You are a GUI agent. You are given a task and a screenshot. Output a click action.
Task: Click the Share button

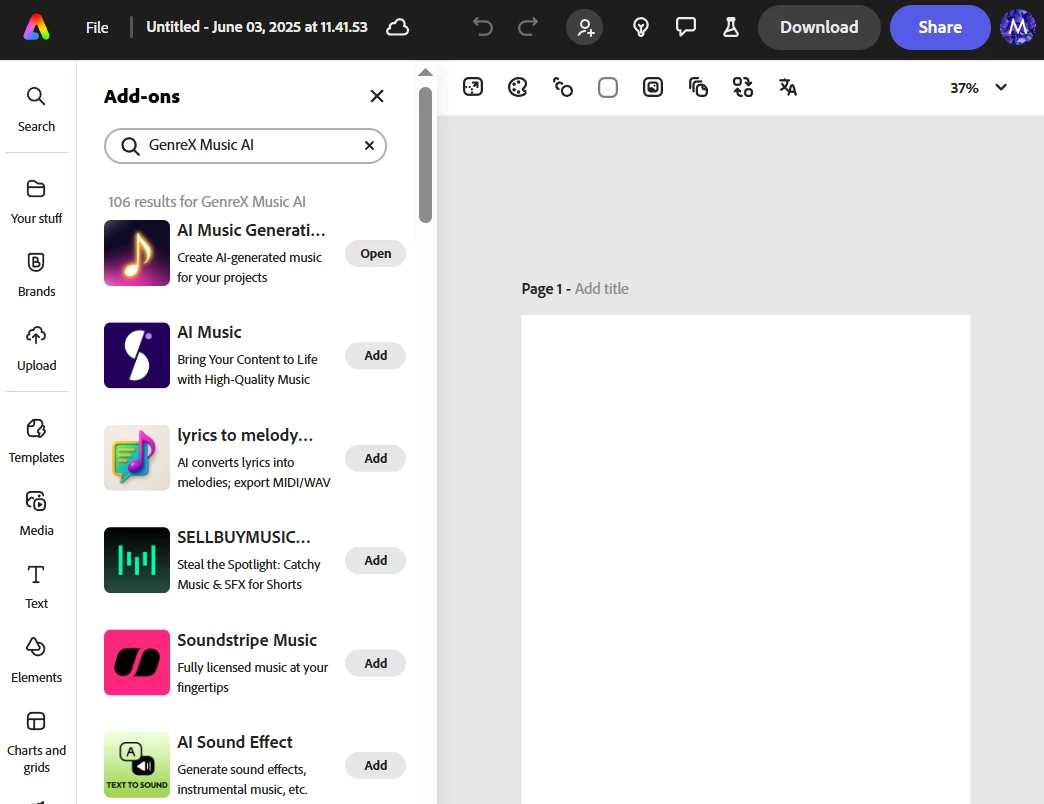pyautogui.click(x=939, y=27)
